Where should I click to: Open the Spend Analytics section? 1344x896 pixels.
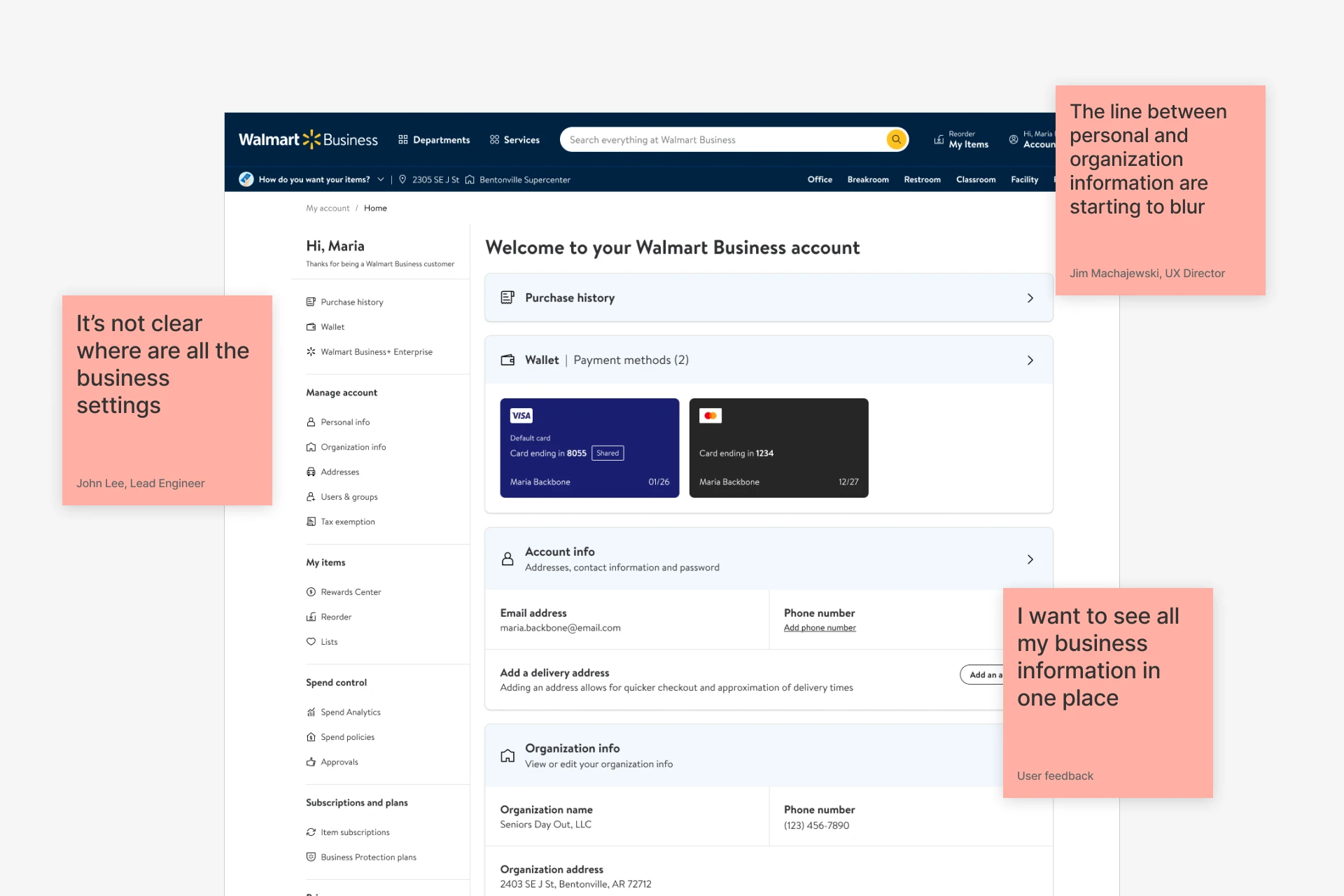tap(350, 712)
